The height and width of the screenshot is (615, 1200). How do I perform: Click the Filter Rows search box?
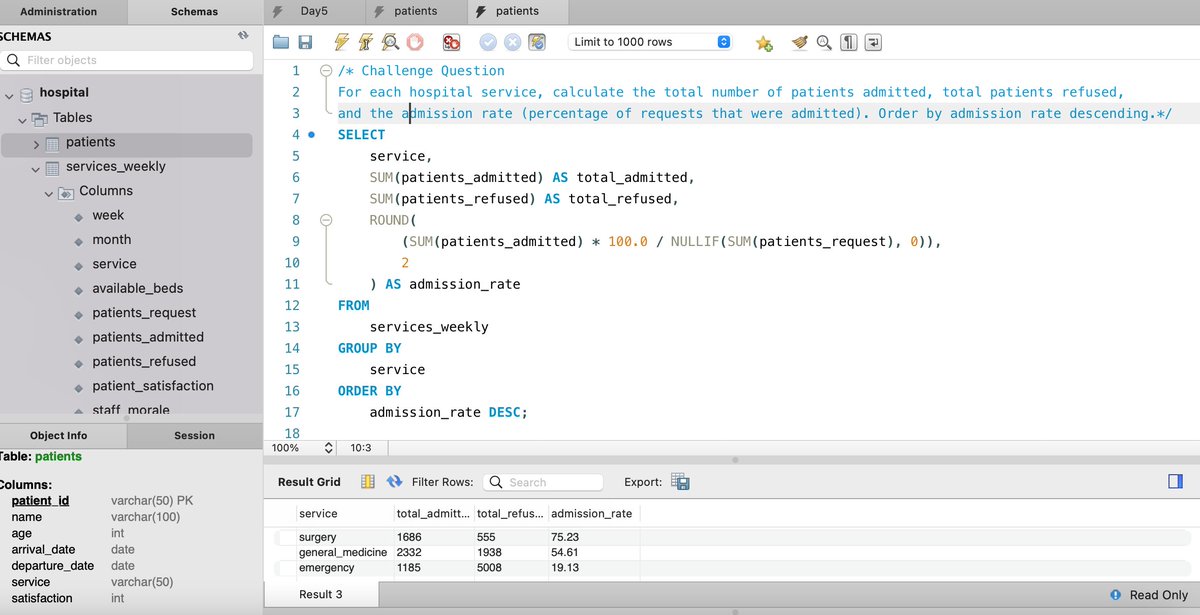coord(544,482)
